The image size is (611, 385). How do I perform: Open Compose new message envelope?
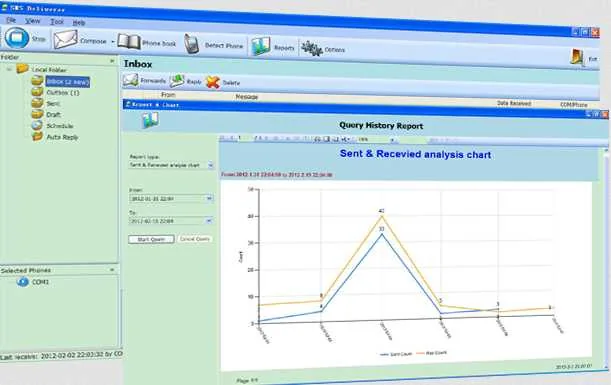[65, 39]
